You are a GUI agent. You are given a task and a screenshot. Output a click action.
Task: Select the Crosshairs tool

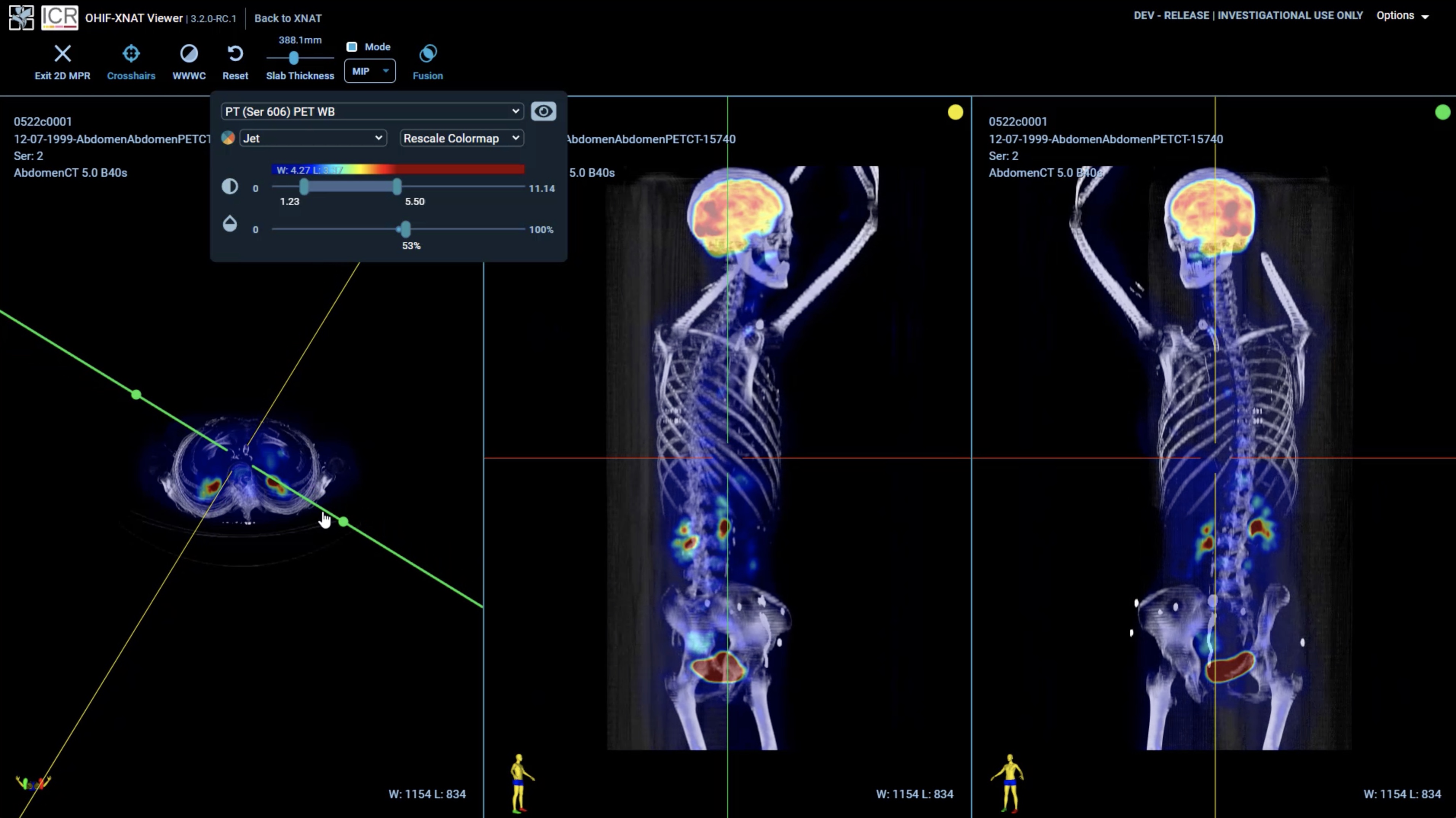(x=131, y=54)
